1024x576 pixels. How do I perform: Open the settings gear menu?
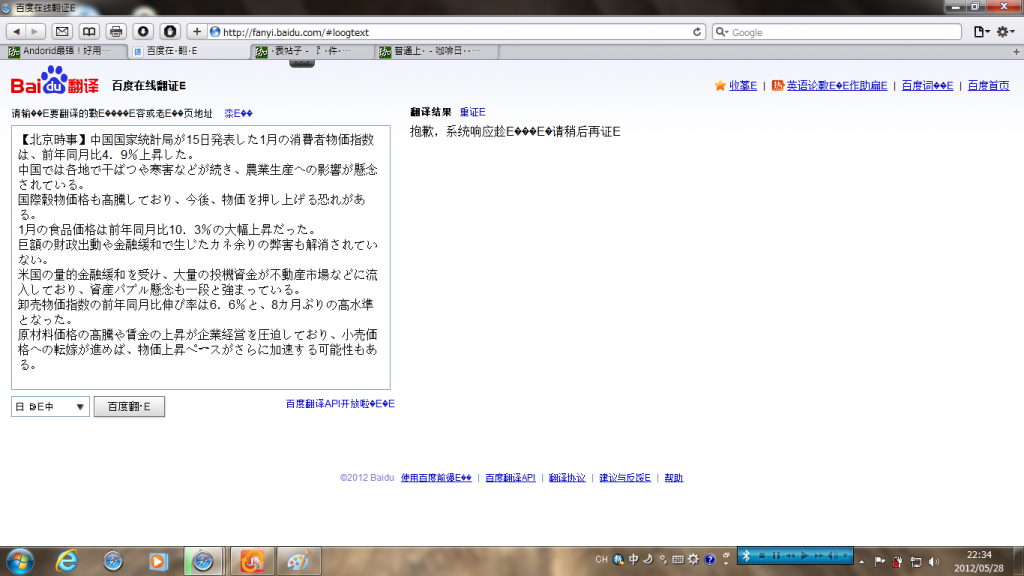tap(1004, 32)
